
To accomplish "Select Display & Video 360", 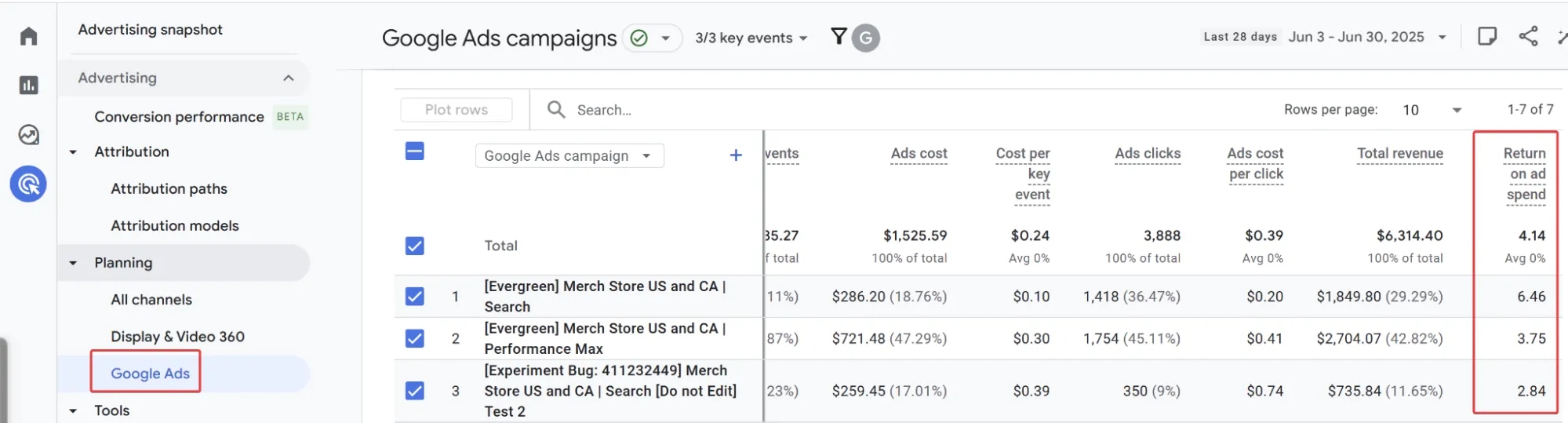I will click(178, 337).
